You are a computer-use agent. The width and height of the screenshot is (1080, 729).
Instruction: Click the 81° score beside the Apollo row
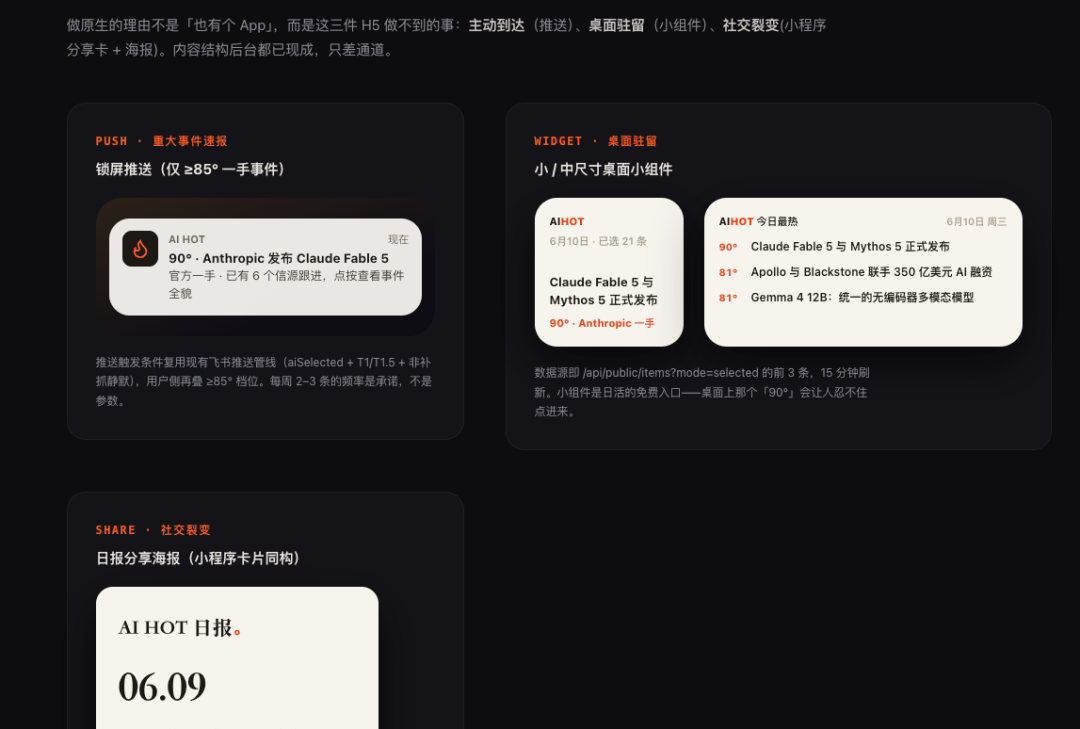pos(728,272)
